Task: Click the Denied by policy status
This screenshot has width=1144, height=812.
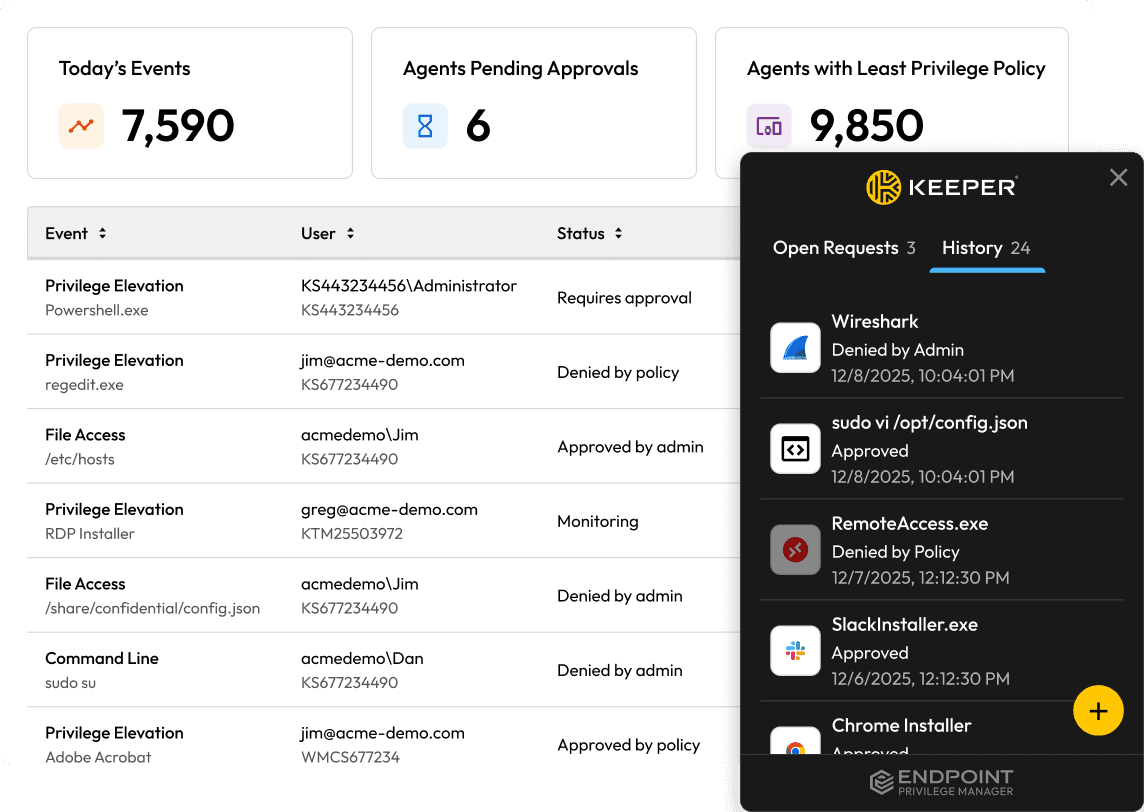Action: point(618,372)
